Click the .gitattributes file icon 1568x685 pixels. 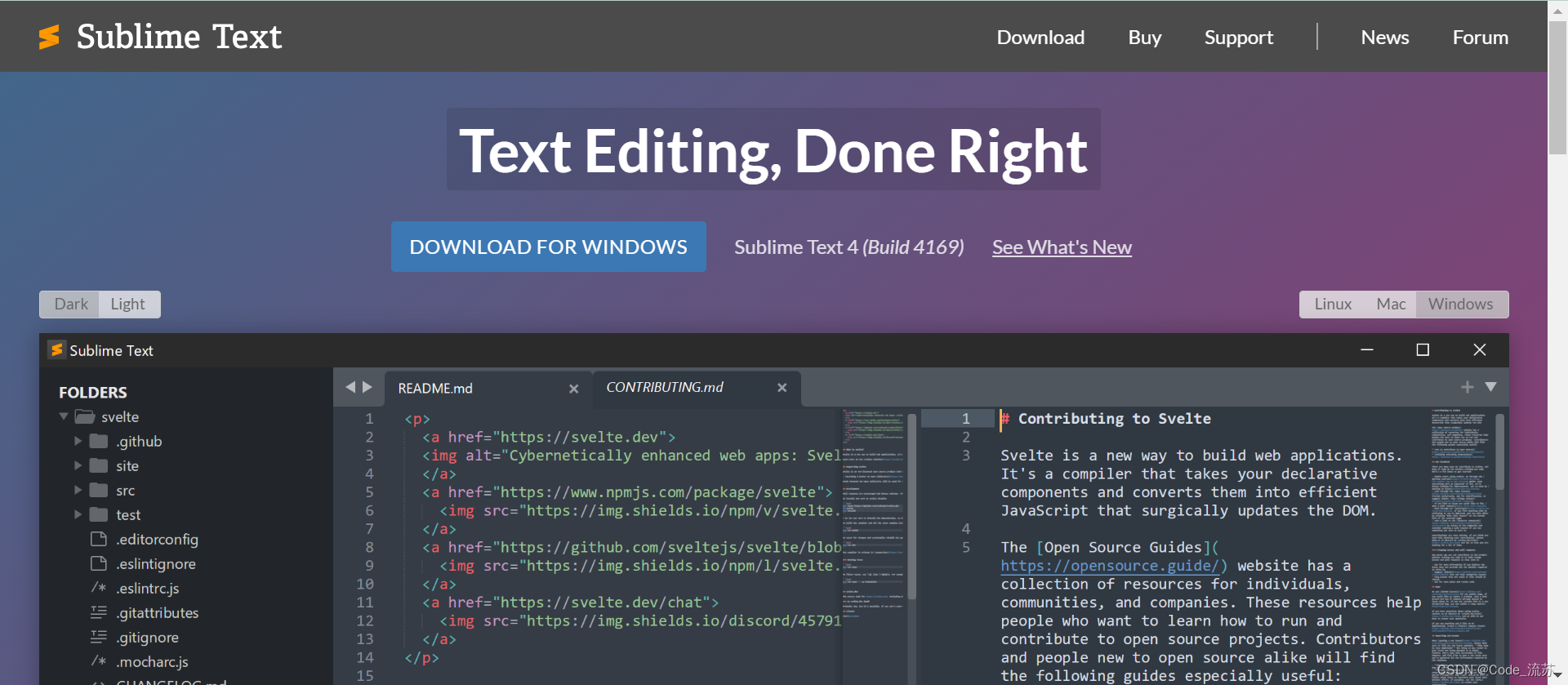pos(99,612)
